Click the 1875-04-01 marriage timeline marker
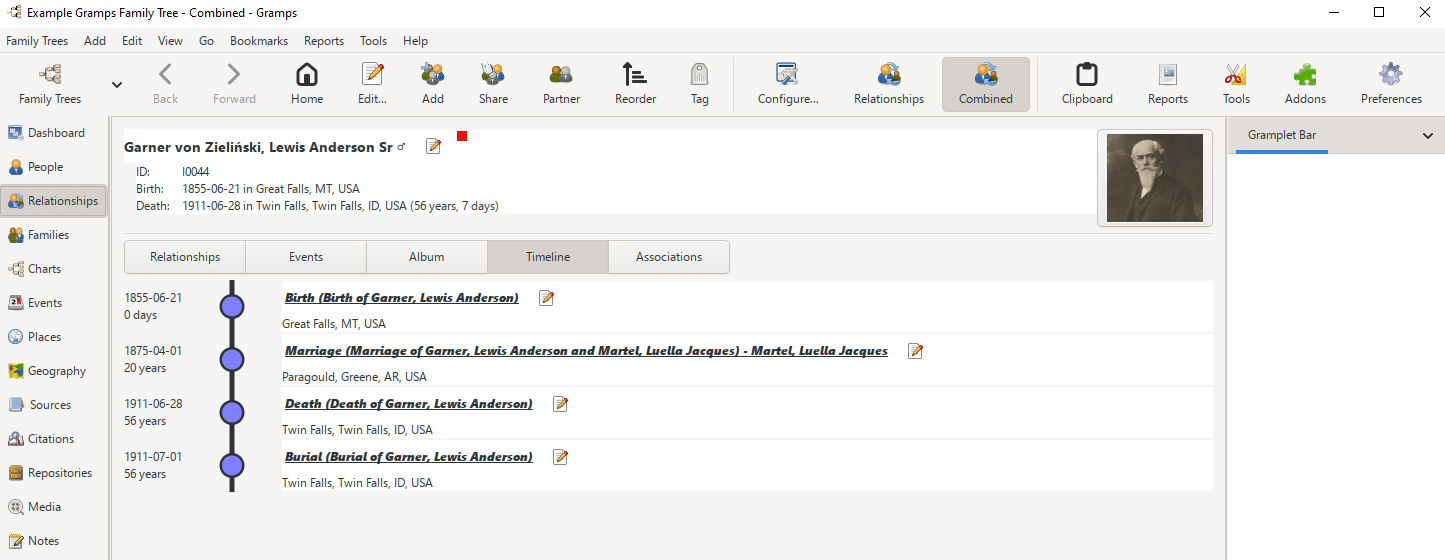Screen dimensions: 1445x560 (x=232, y=360)
